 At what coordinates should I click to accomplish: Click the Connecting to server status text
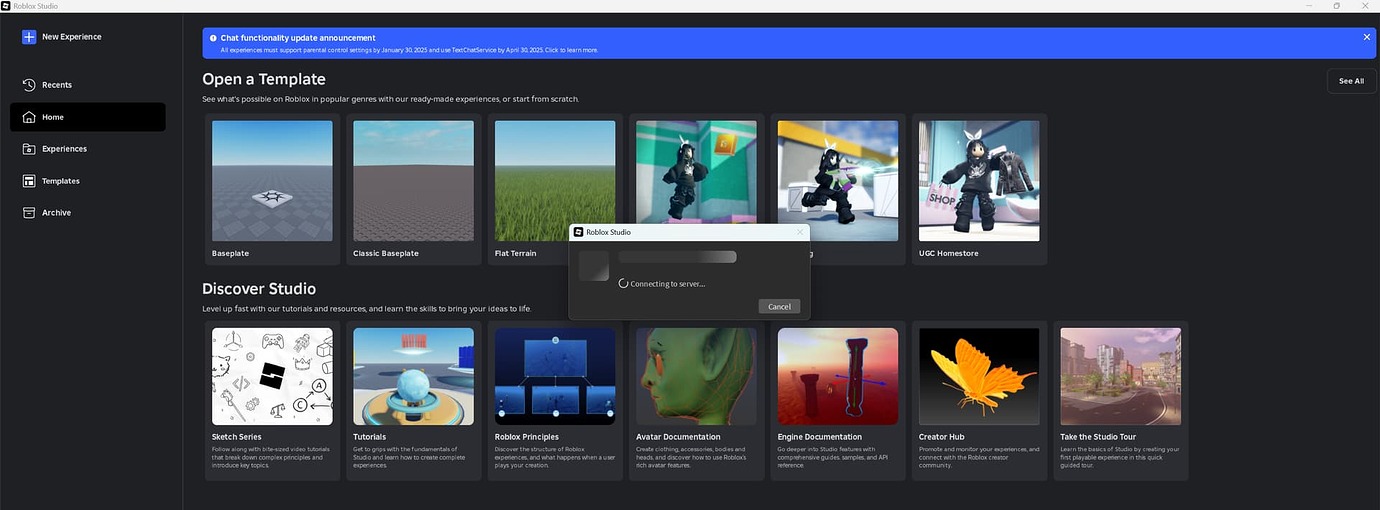point(668,284)
